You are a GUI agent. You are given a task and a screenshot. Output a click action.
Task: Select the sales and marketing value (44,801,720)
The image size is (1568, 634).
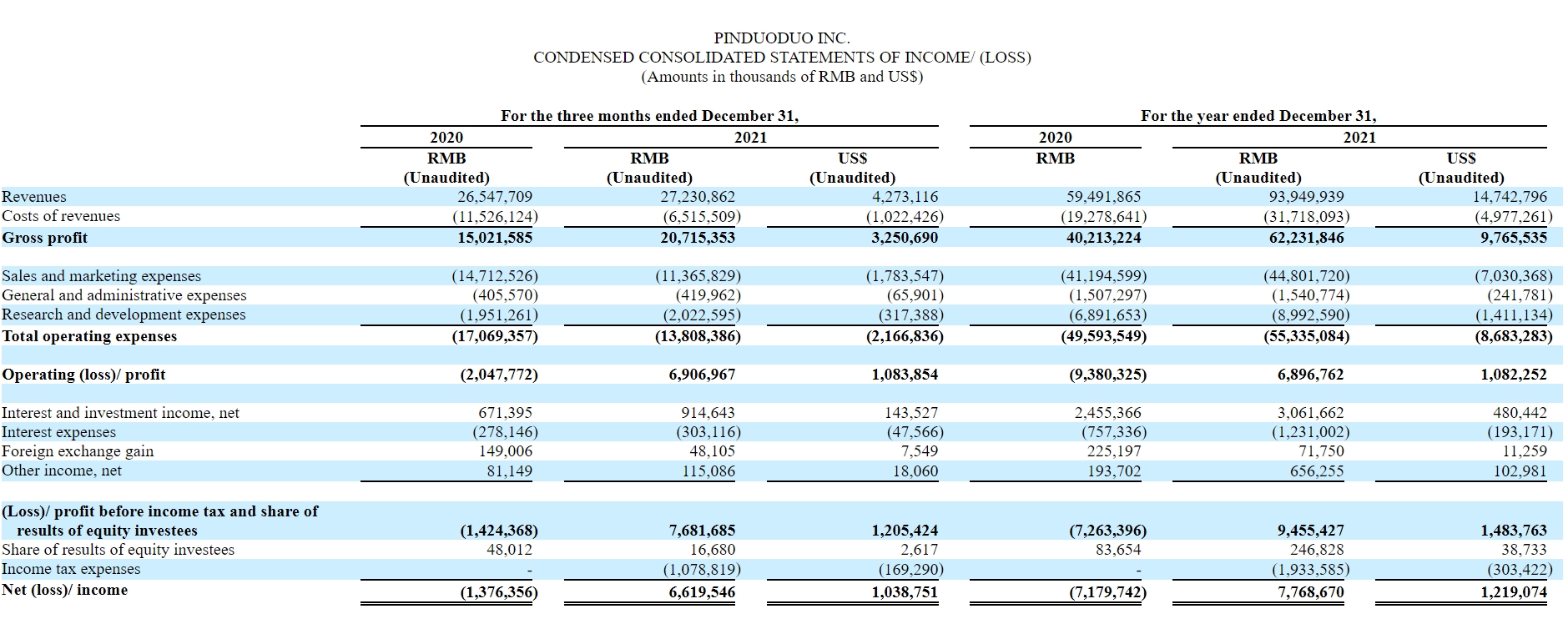click(1307, 276)
